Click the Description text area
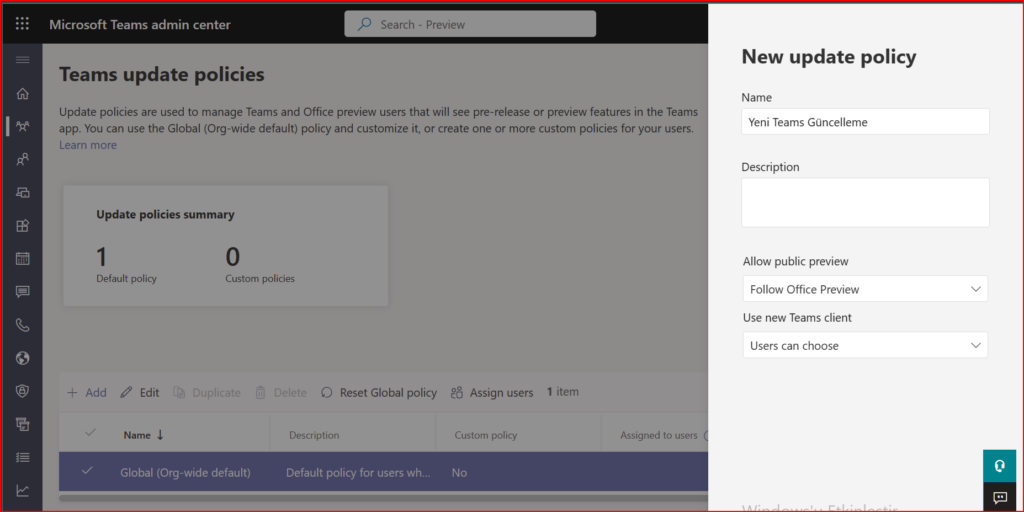 pyautogui.click(x=865, y=202)
